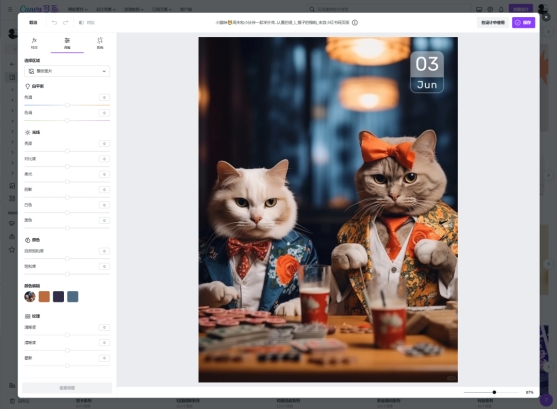Click the zoom slider handle at bottom right

(494, 392)
